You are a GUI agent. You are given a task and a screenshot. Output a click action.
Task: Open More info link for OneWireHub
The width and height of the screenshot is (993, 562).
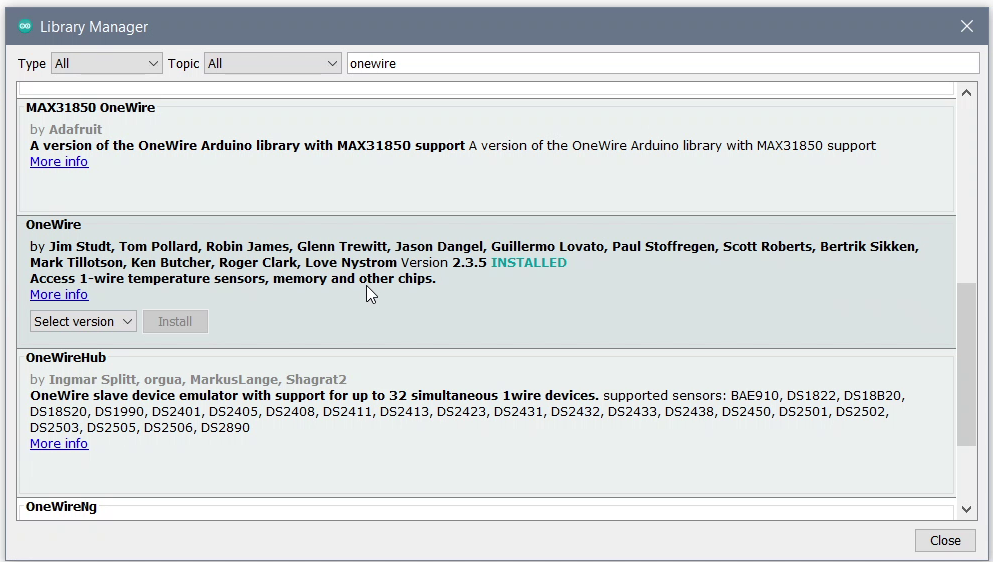(x=59, y=444)
